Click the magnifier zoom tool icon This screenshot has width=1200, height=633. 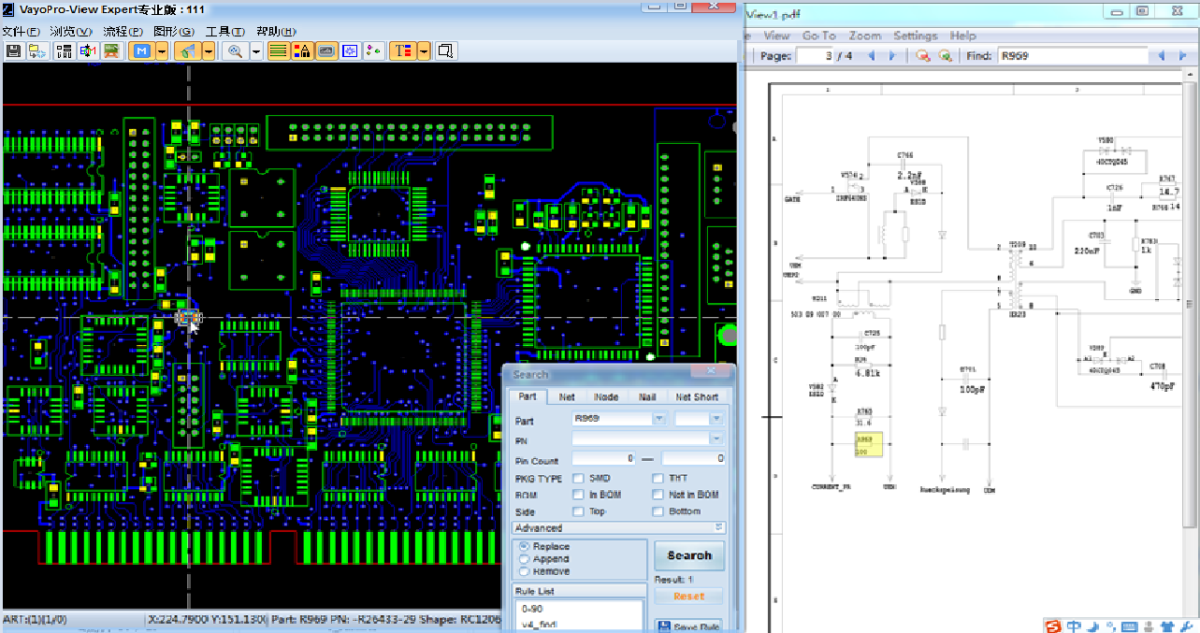236,51
